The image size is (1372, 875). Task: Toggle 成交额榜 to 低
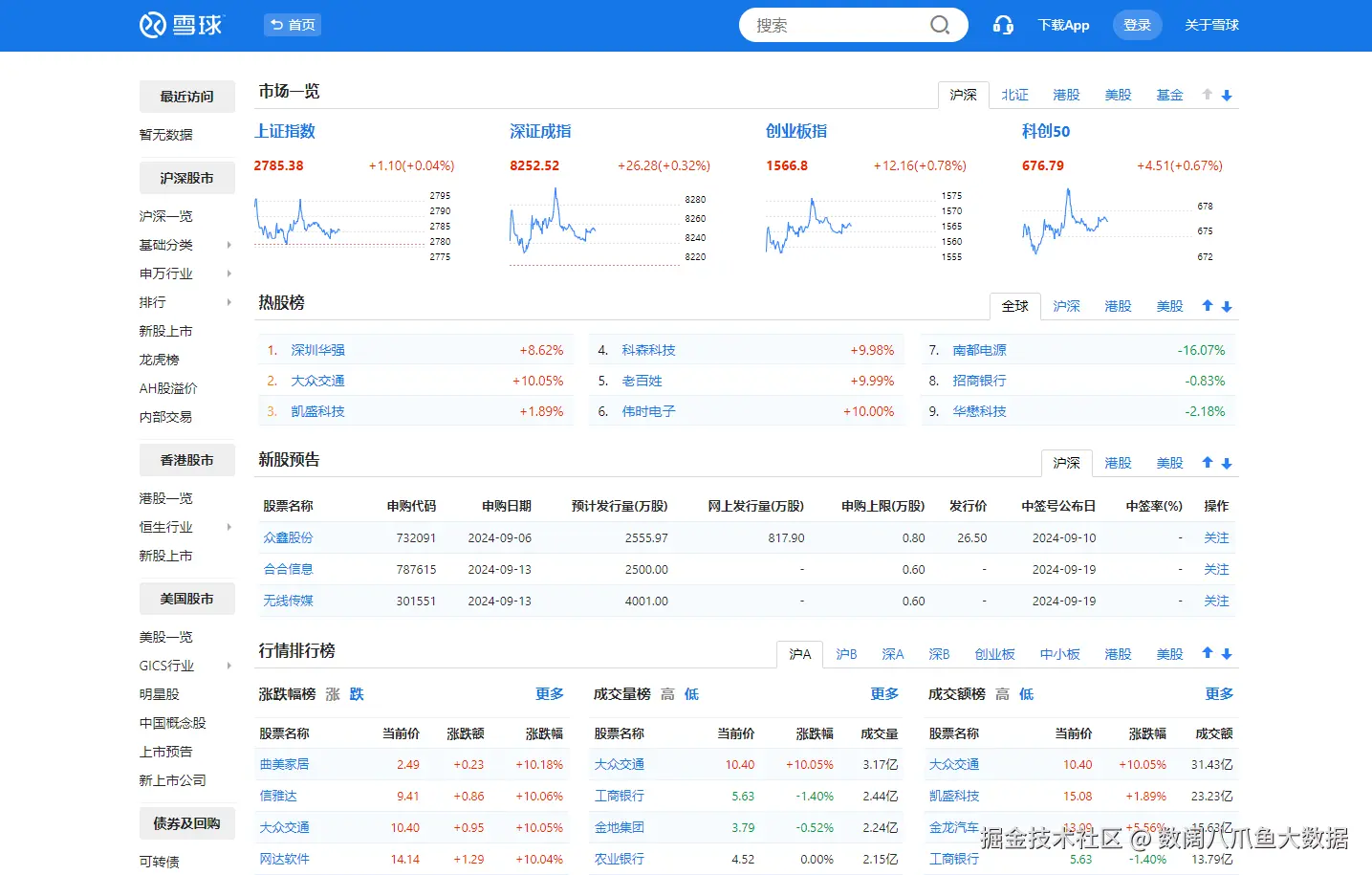pyautogui.click(x=1026, y=694)
